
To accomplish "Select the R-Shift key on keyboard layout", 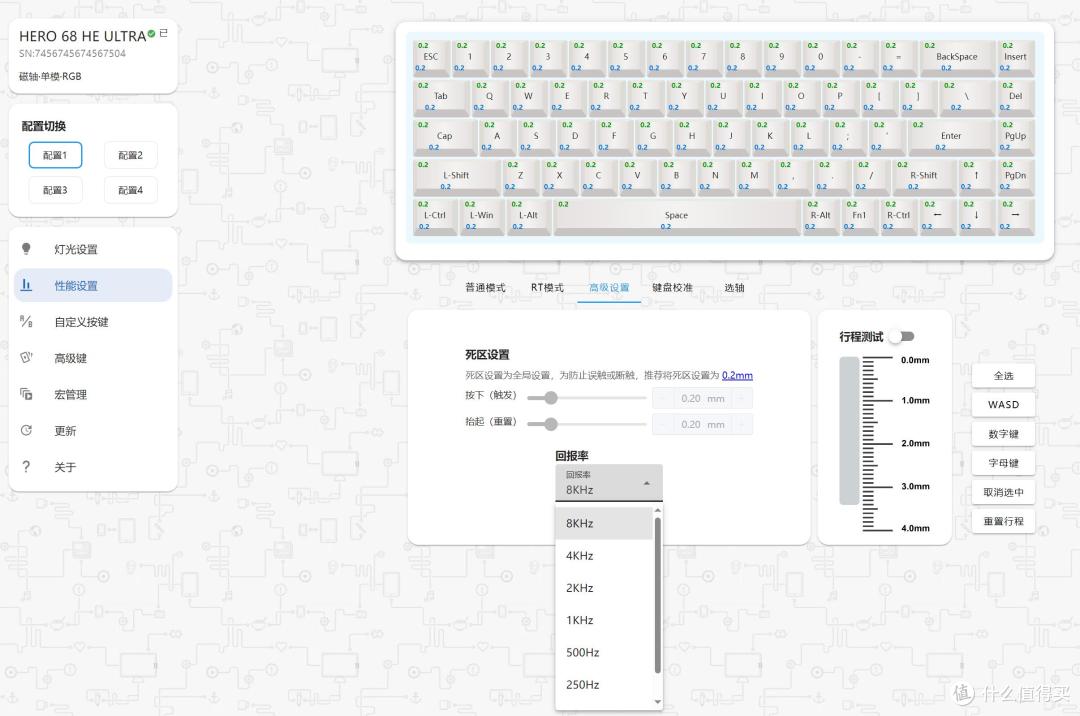I will coord(924,176).
